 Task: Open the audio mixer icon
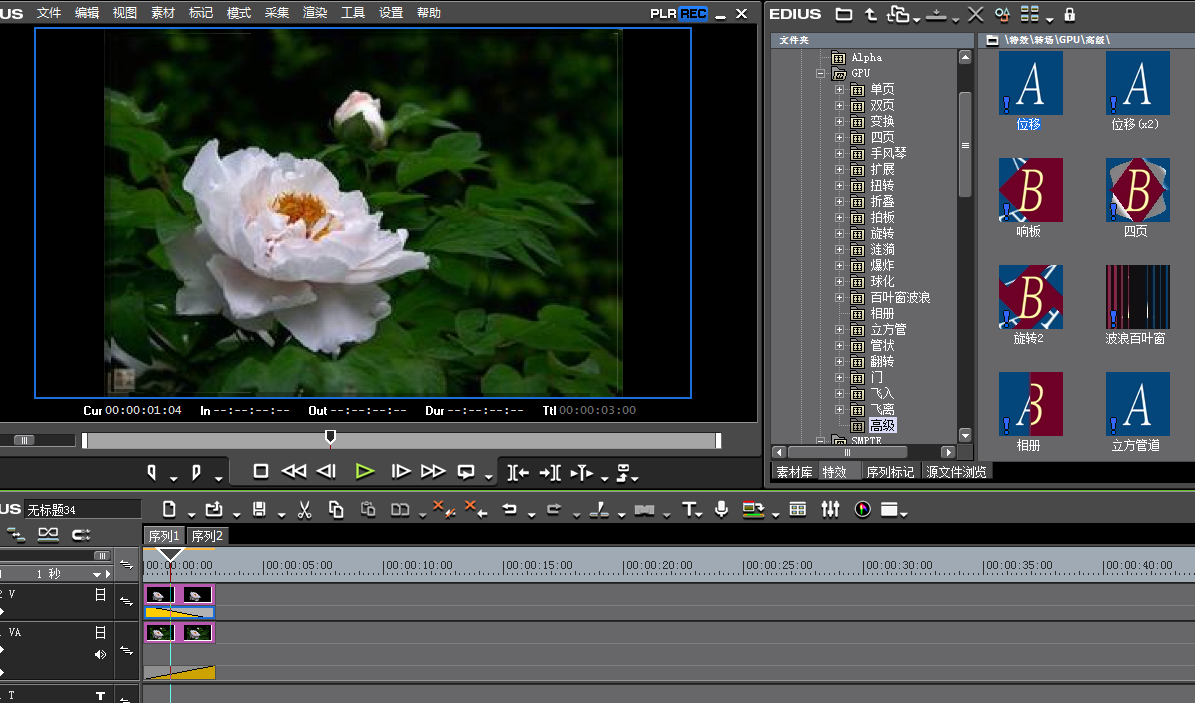point(830,510)
